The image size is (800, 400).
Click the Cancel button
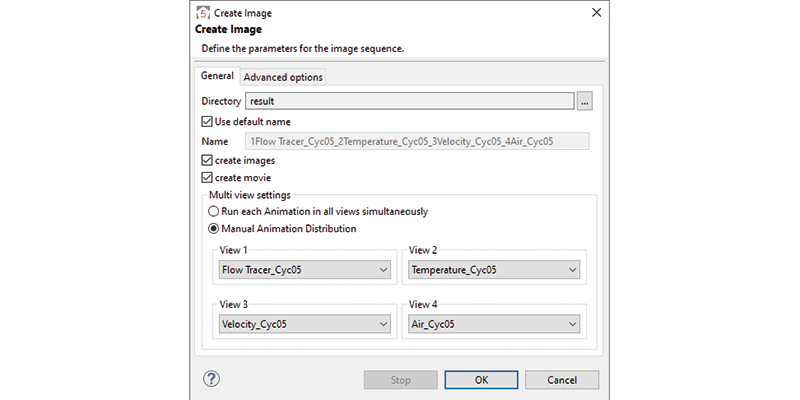pos(562,380)
